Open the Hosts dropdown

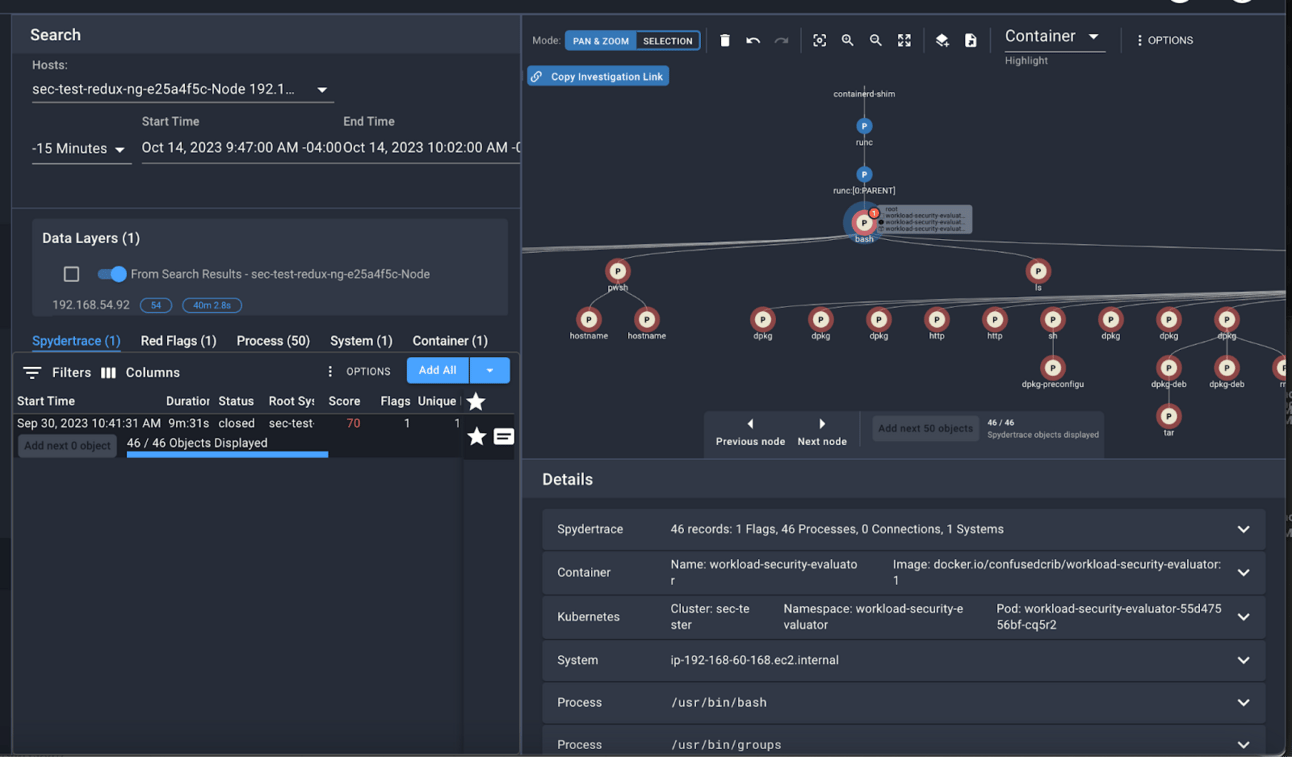coord(181,90)
